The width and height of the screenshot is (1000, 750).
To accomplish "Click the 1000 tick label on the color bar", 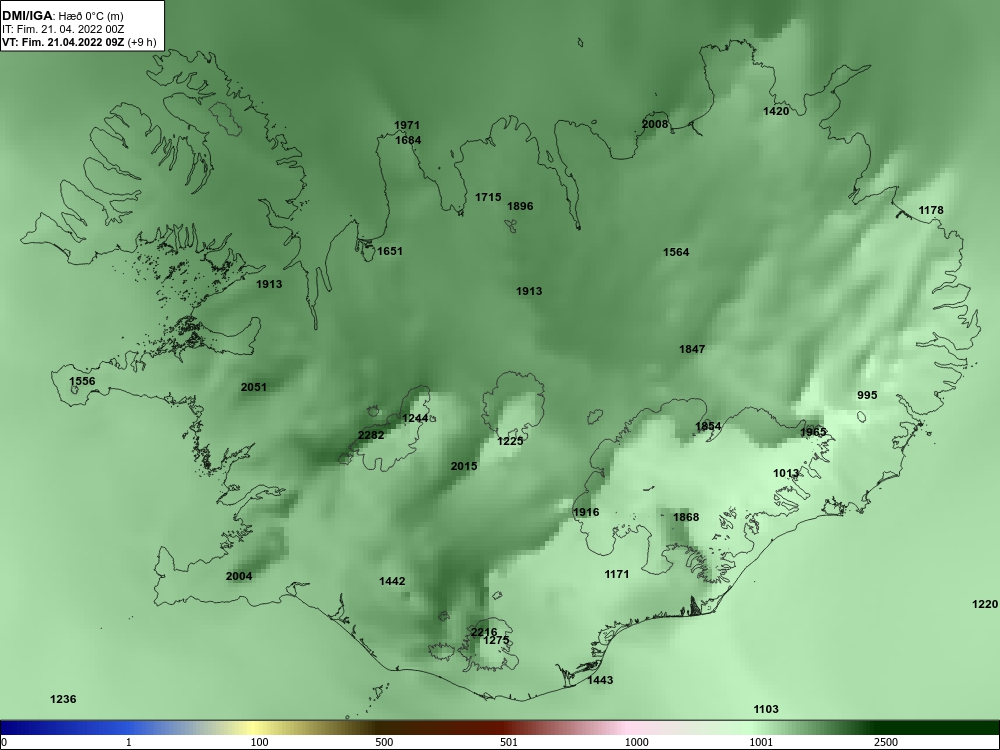I will [636, 742].
